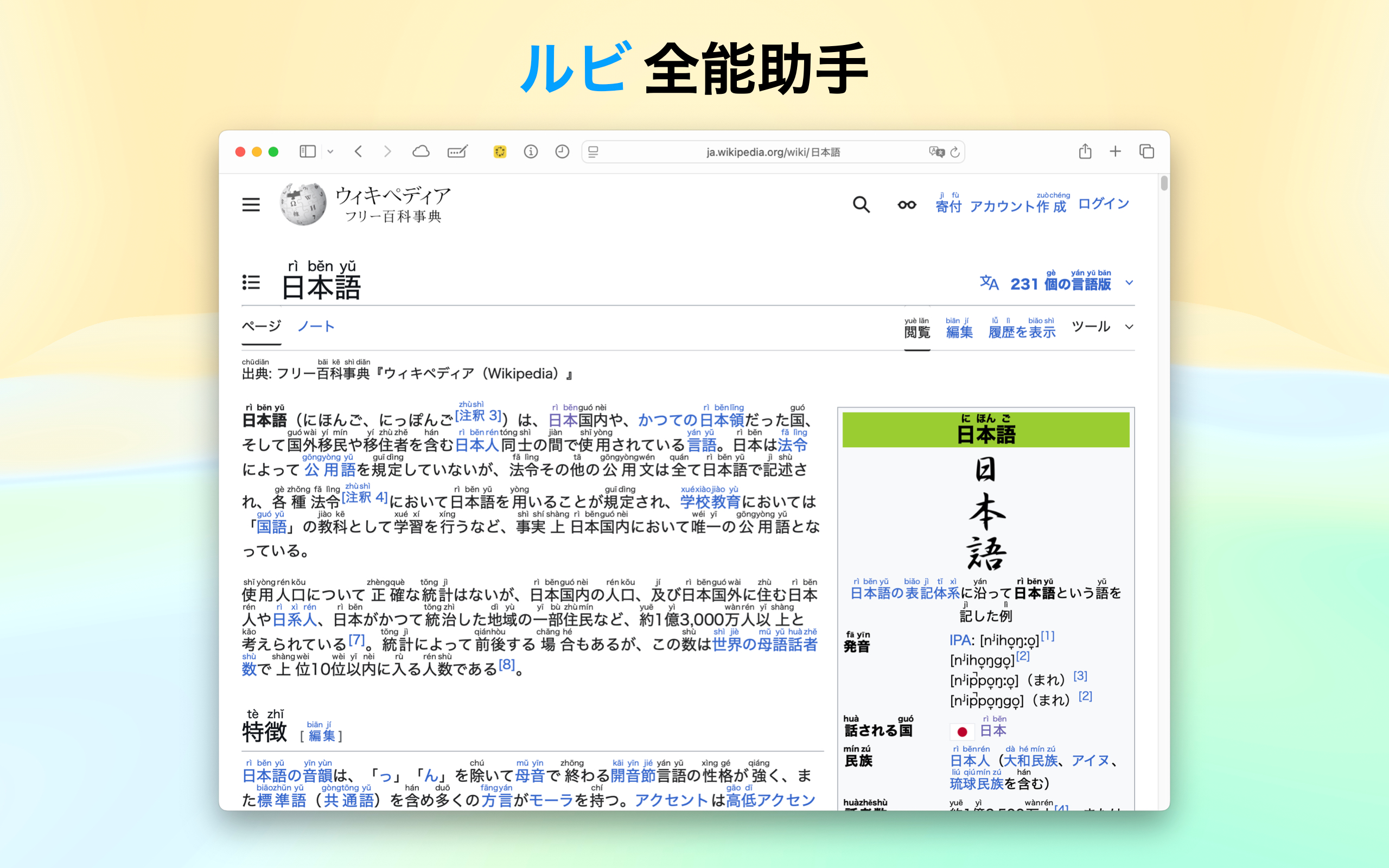Open footnote reference [7]

tap(356, 639)
